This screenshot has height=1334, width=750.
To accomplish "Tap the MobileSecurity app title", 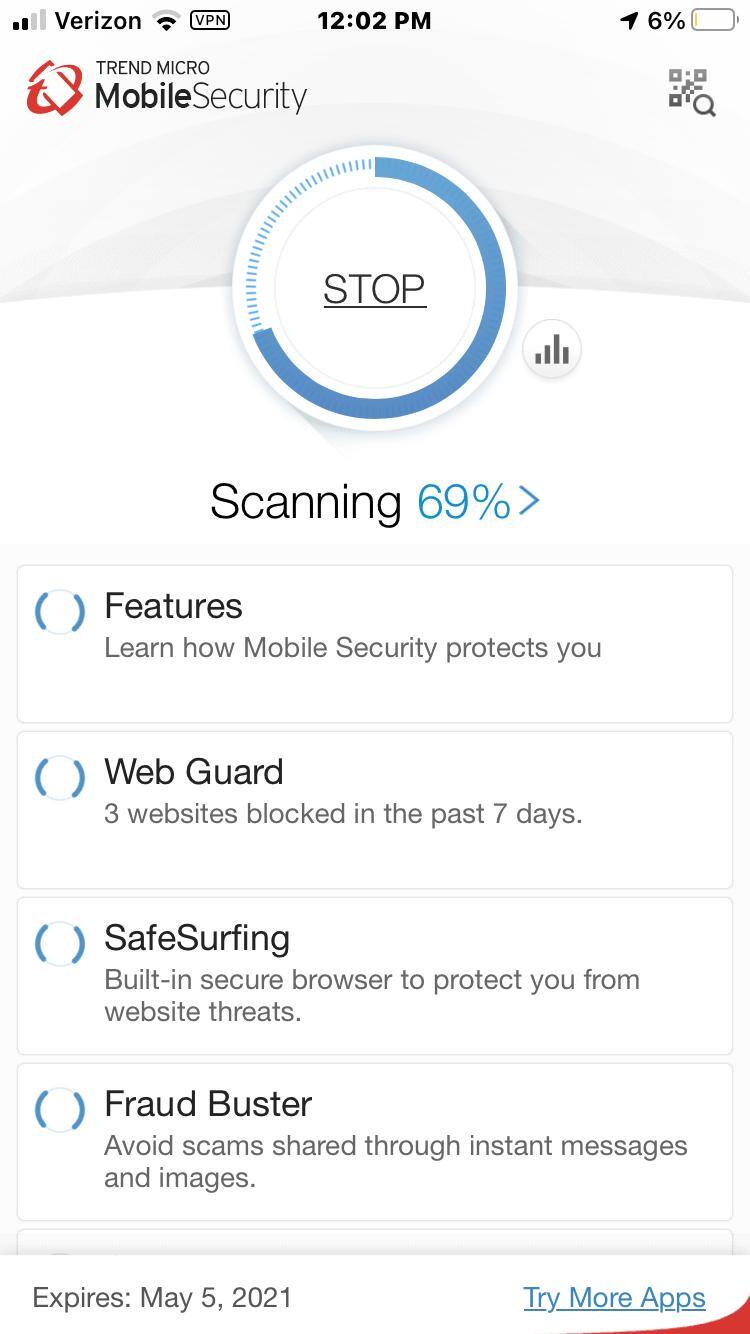I will [x=200, y=96].
